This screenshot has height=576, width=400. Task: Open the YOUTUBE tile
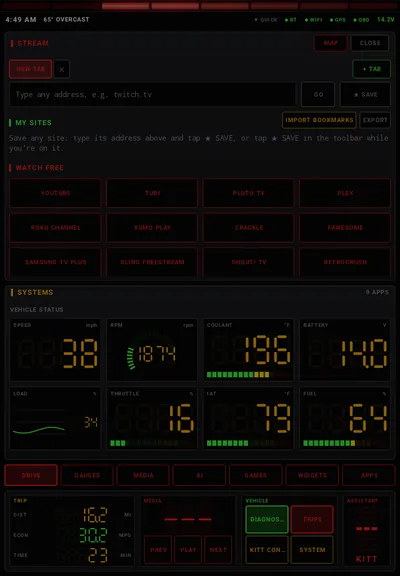tap(55, 193)
